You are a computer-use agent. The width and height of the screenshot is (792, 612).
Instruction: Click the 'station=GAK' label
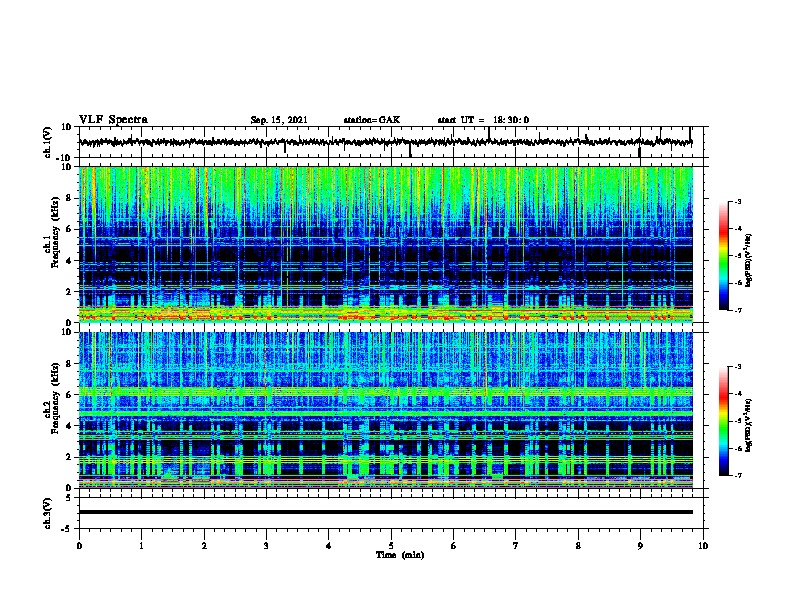[x=372, y=120]
